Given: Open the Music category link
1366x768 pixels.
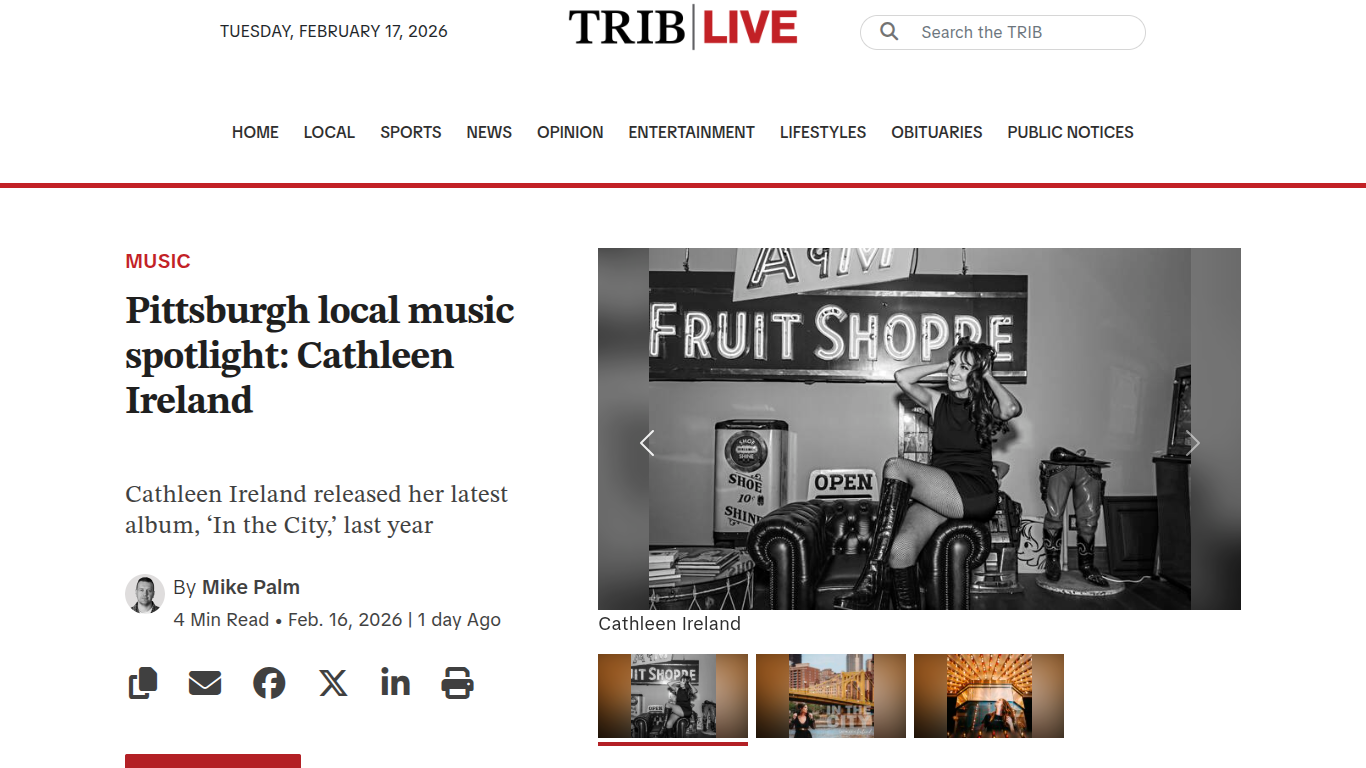Looking at the screenshot, I should click(158, 261).
